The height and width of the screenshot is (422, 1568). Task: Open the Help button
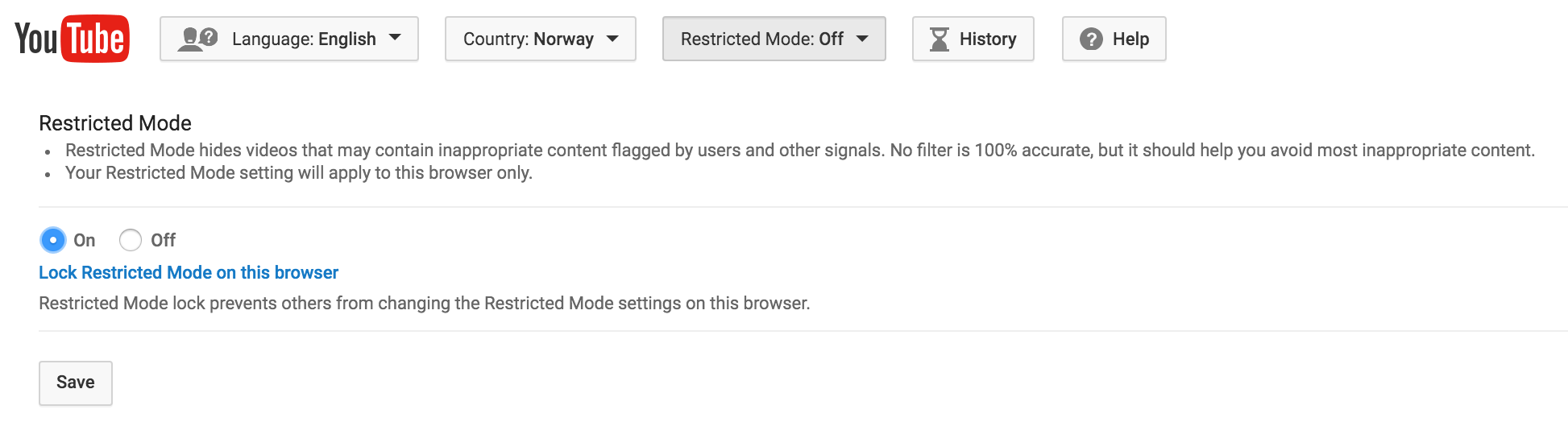(x=1114, y=39)
